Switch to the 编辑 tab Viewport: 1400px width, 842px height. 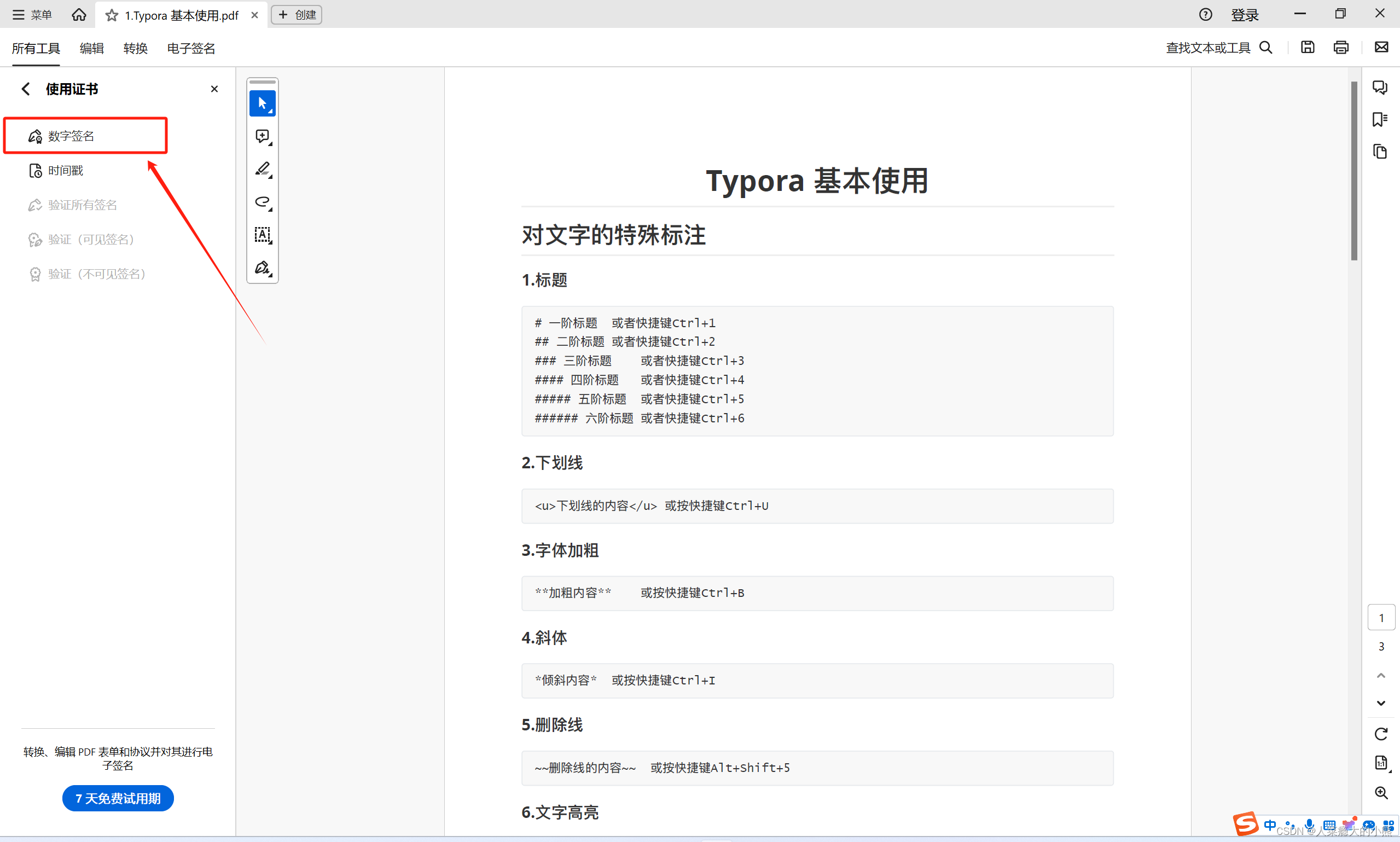point(91,48)
